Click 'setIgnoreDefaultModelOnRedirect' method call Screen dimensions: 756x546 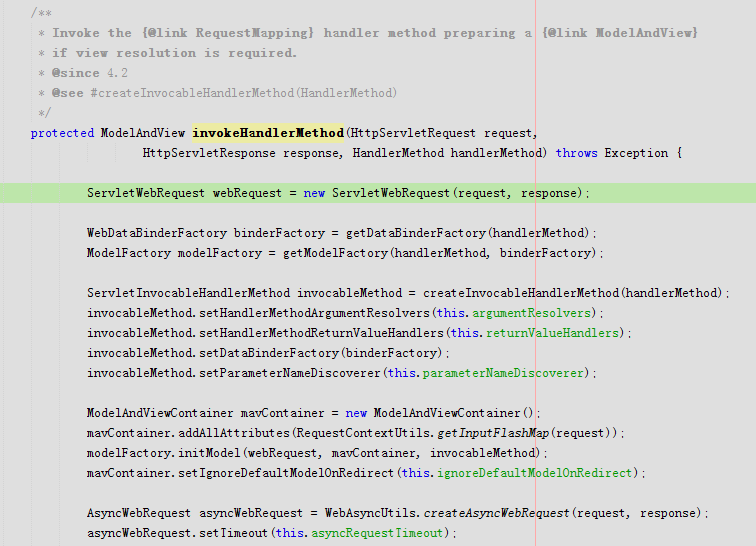pyautogui.click(x=286, y=473)
